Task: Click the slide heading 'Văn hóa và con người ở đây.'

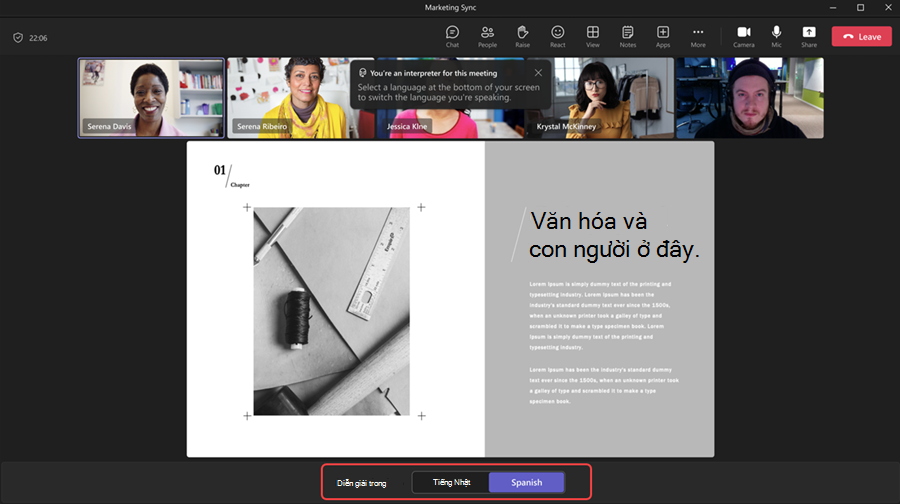Action: [x=614, y=235]
